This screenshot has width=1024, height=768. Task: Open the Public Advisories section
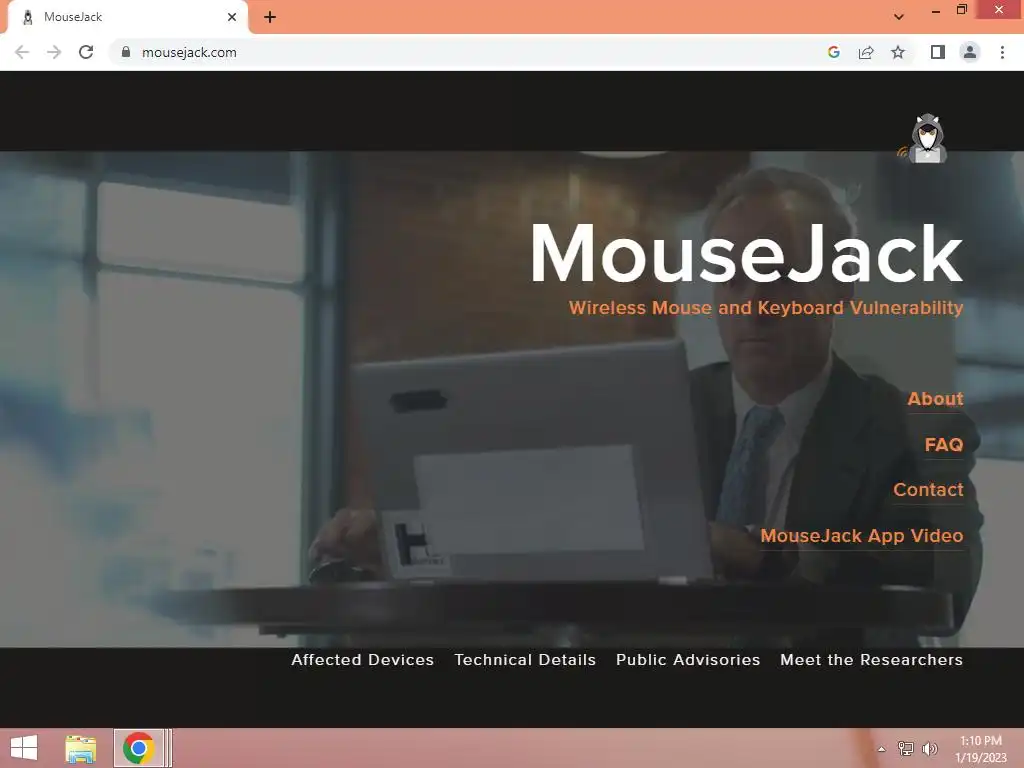point(688,660)
